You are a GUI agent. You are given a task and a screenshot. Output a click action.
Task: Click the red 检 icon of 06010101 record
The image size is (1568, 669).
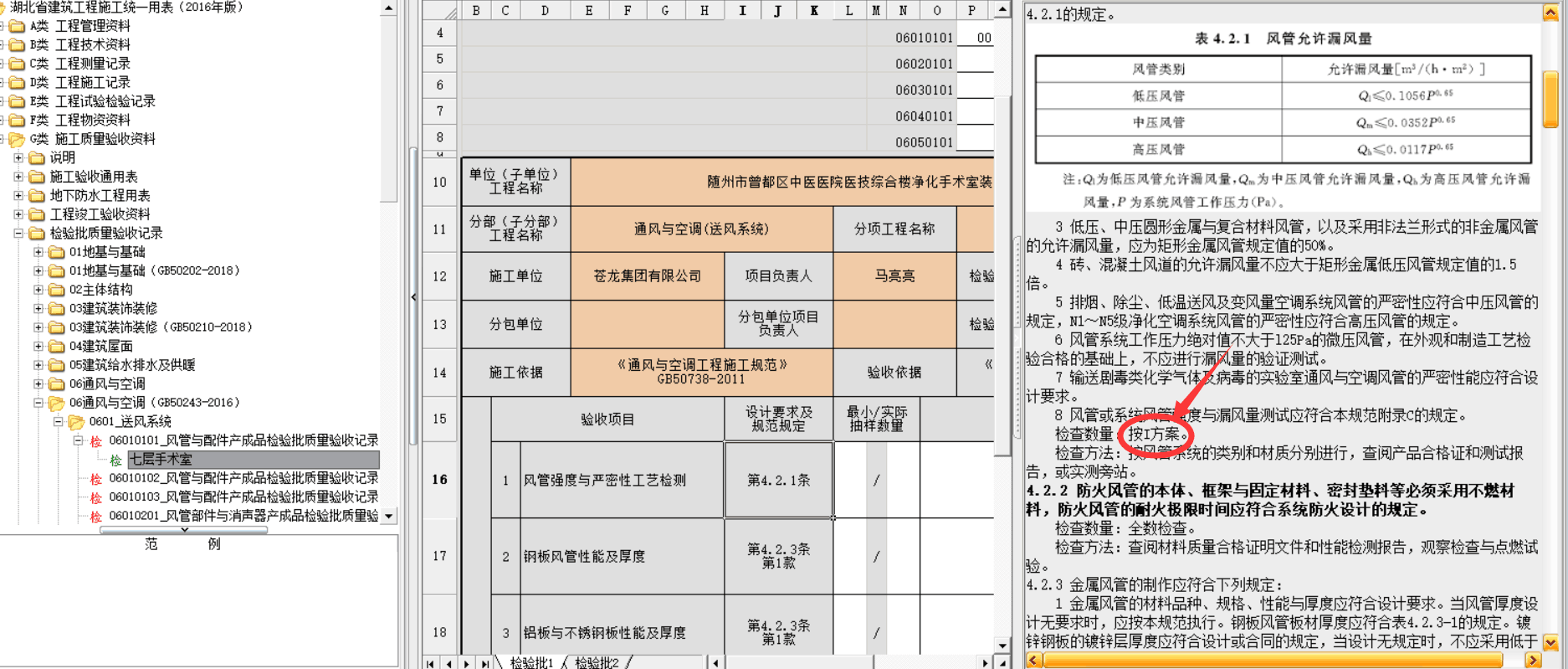pyautogui.click(x=96, y=441)
